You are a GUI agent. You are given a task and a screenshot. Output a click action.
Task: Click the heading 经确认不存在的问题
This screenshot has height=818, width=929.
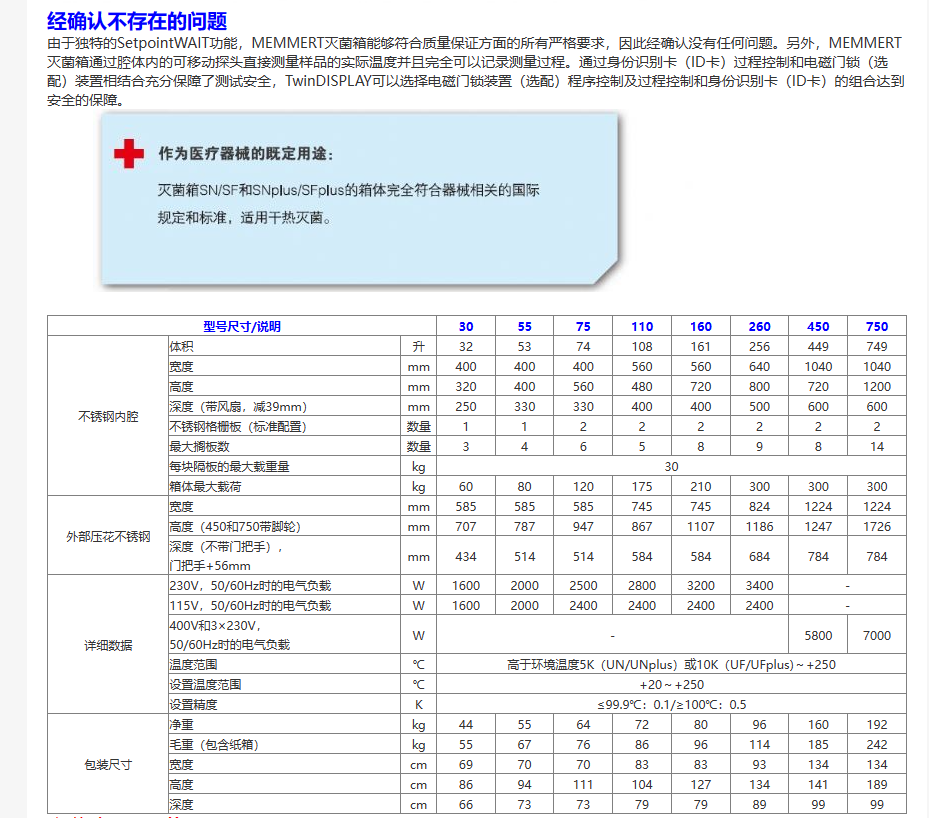click(137, 21)
